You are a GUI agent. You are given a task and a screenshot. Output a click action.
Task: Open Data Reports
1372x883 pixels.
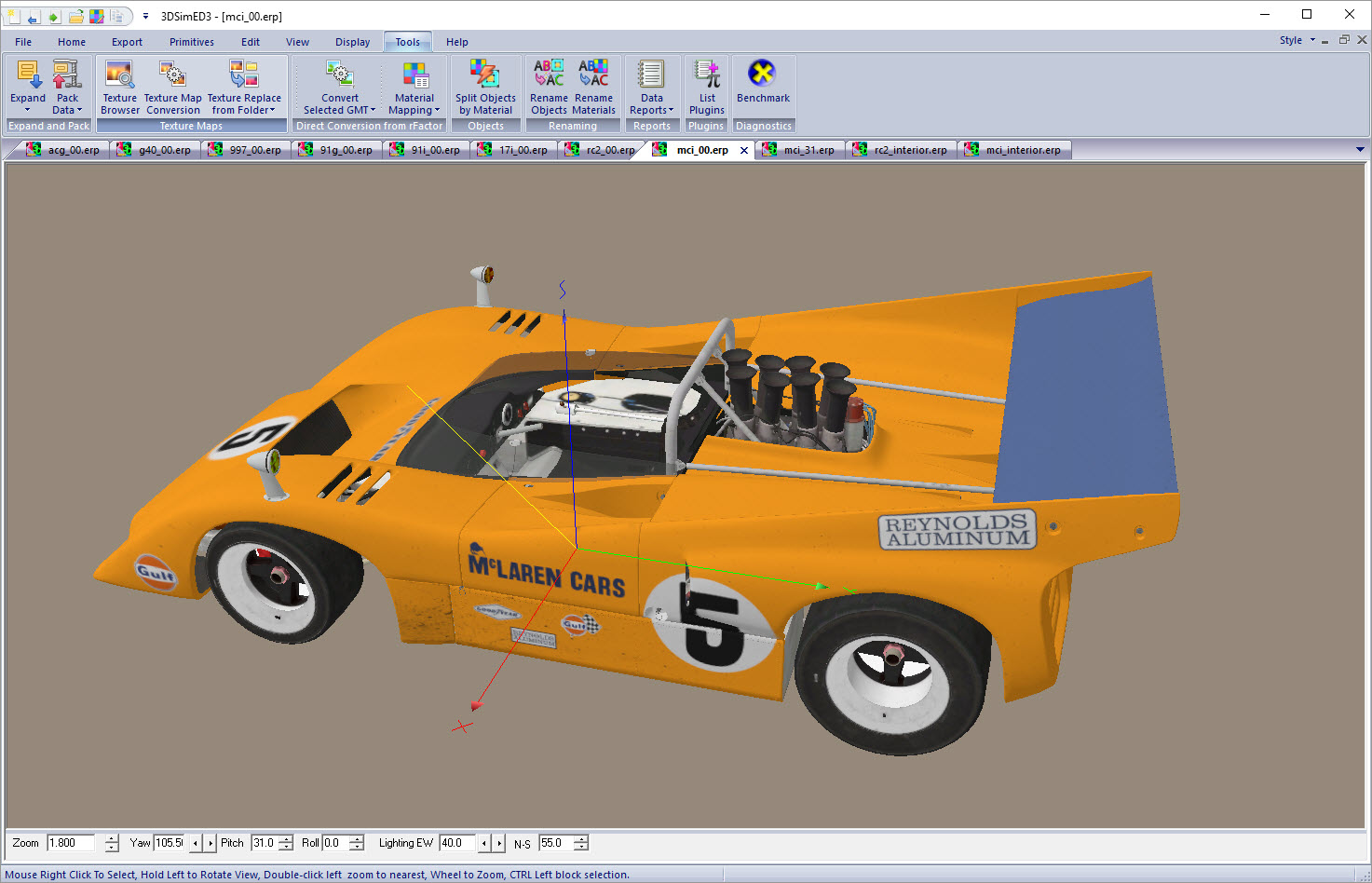[x=652, y=86]
